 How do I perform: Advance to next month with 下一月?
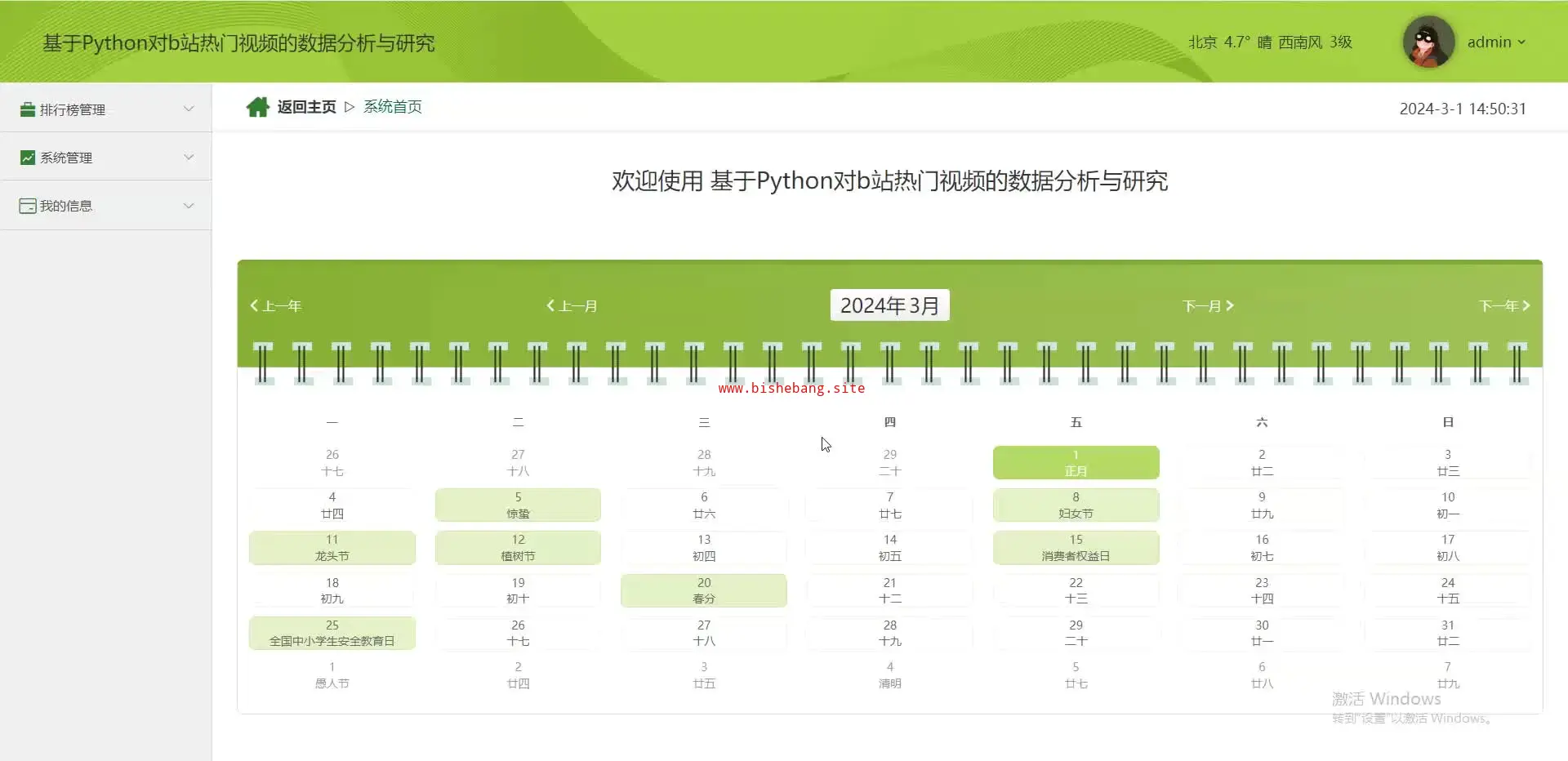tap(1208, 306)
